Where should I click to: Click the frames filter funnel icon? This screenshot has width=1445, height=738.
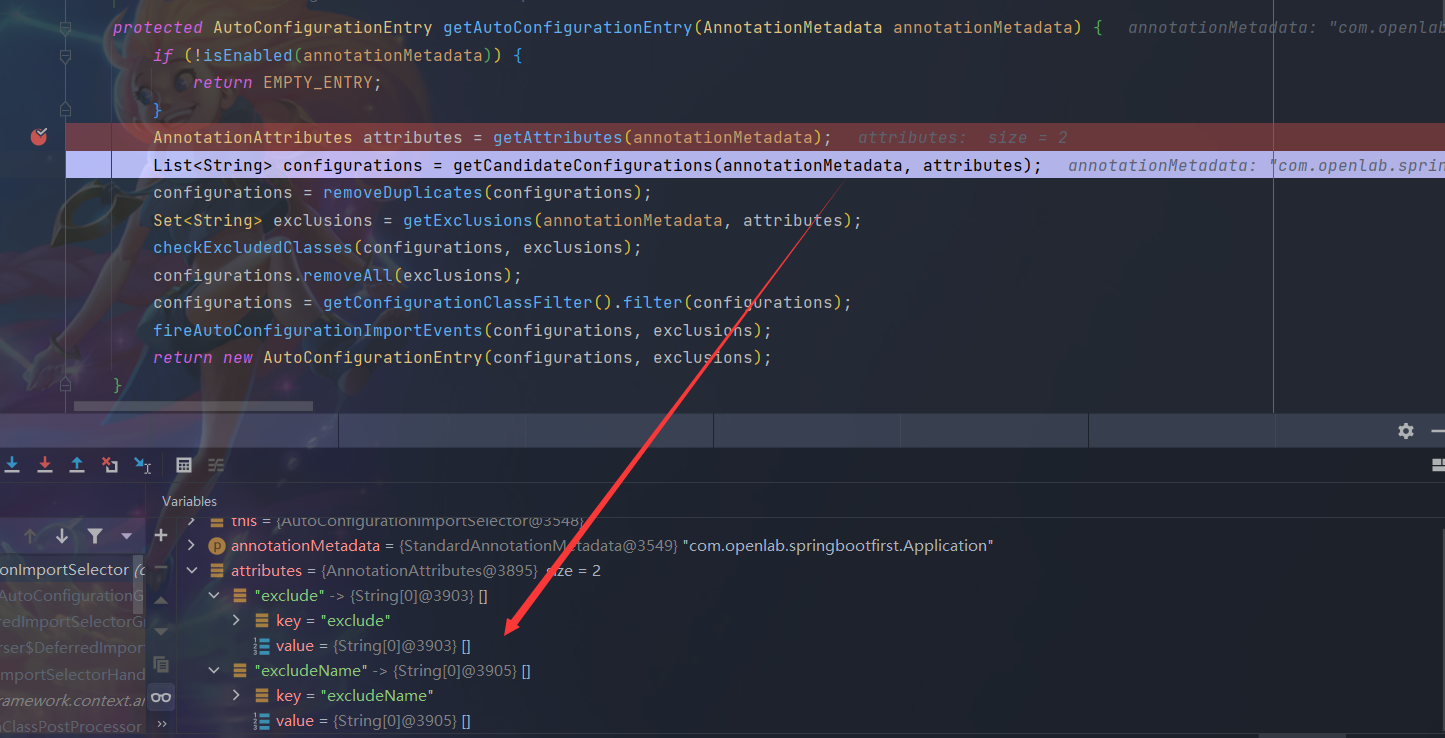point(95,537)
